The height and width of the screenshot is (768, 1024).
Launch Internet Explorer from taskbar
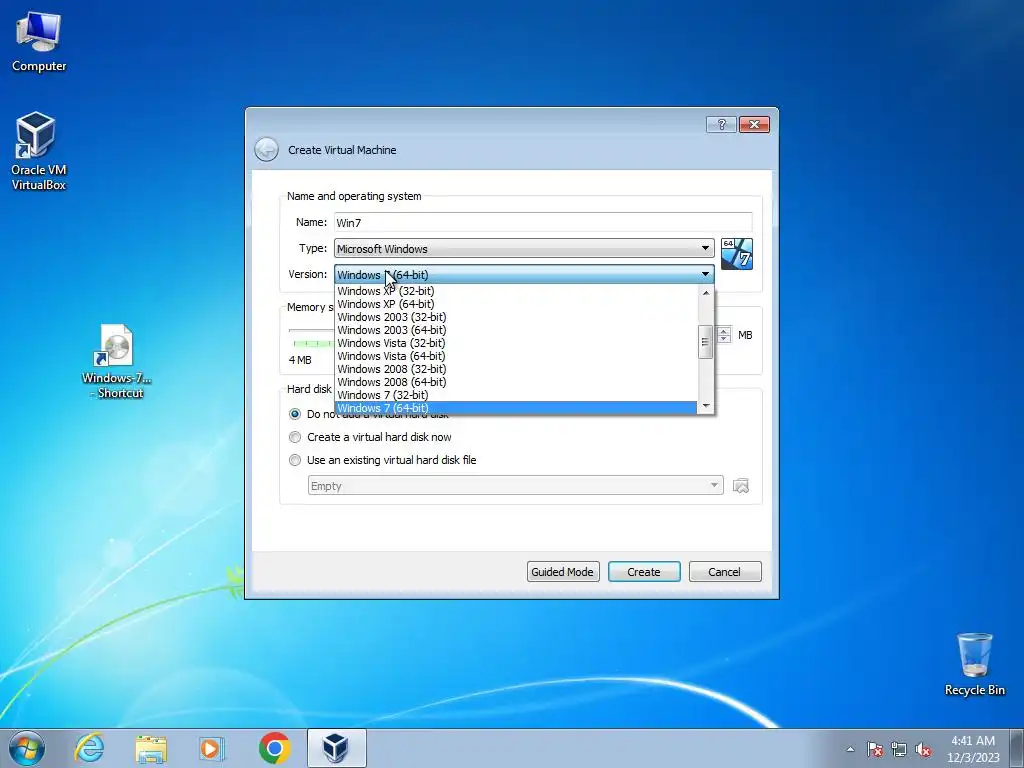(89, 748)
